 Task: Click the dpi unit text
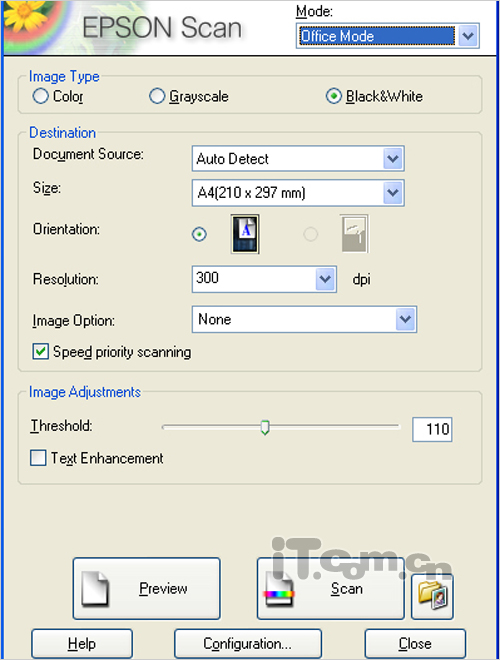362,279
